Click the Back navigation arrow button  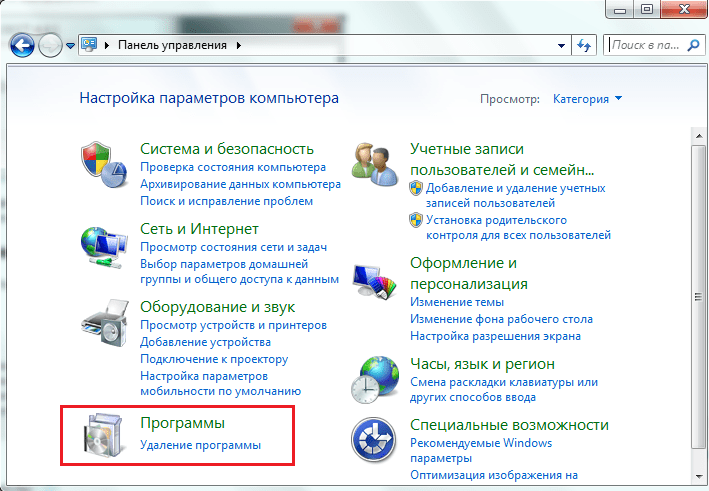click(22, 45)
